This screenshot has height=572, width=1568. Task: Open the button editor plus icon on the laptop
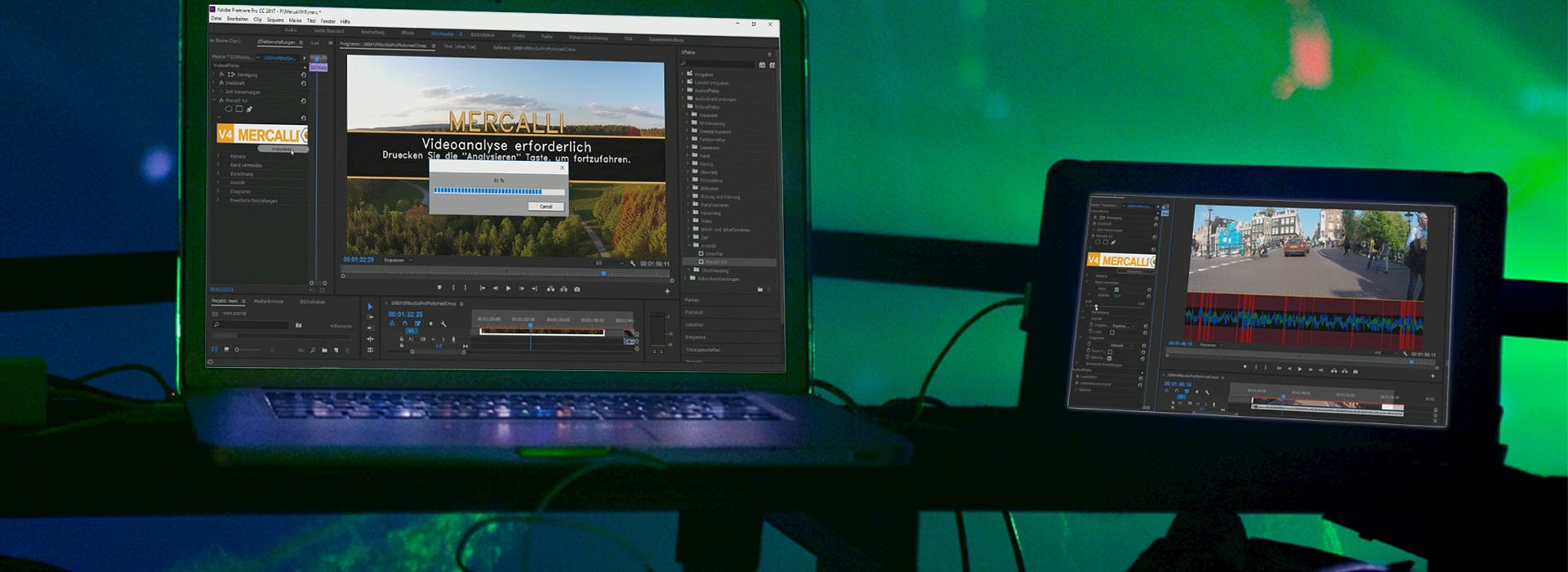[x=667, y=291]
